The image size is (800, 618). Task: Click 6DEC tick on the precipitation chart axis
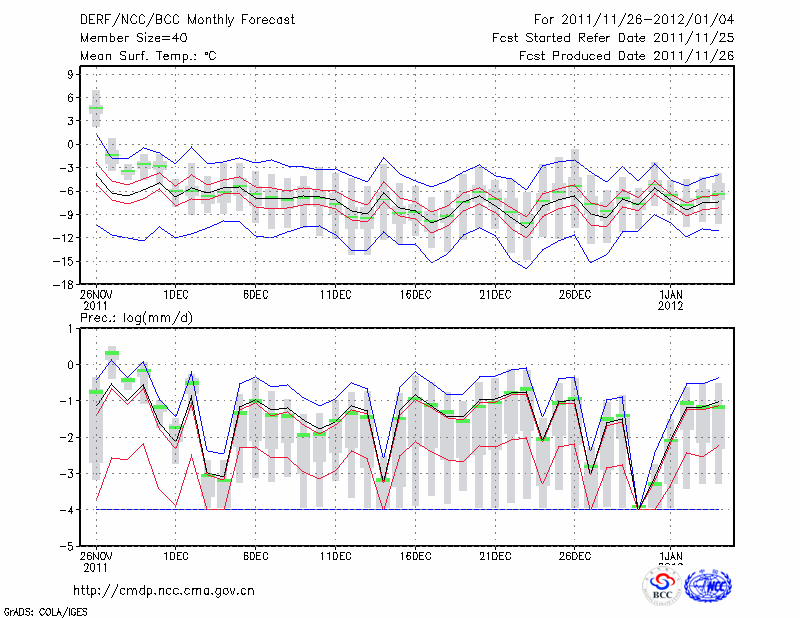click(x=255, y=556)
